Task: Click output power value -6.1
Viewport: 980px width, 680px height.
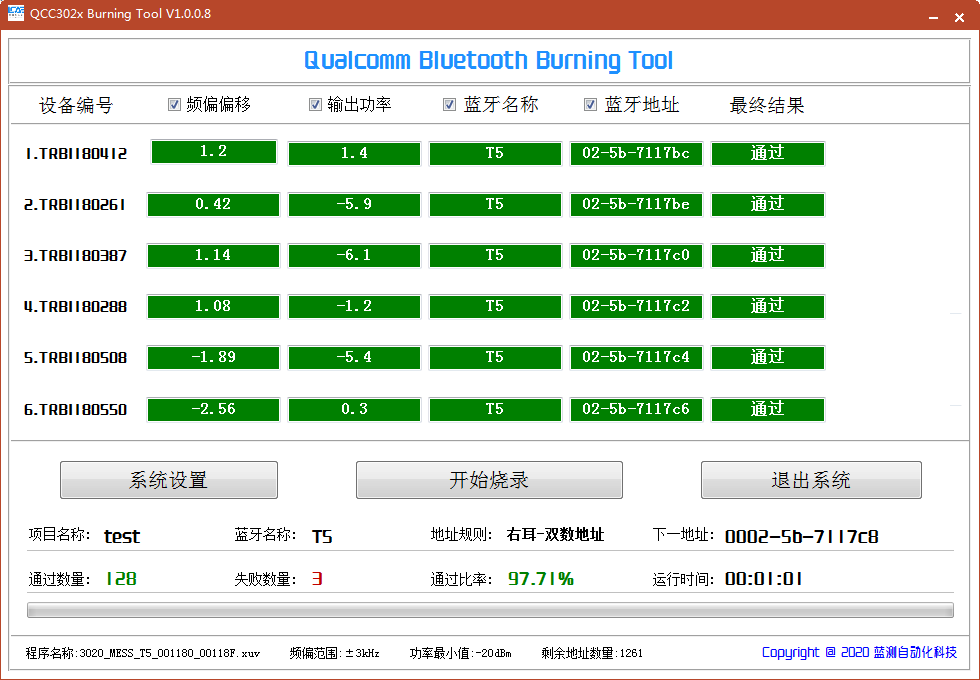Action: pos(354,256)
